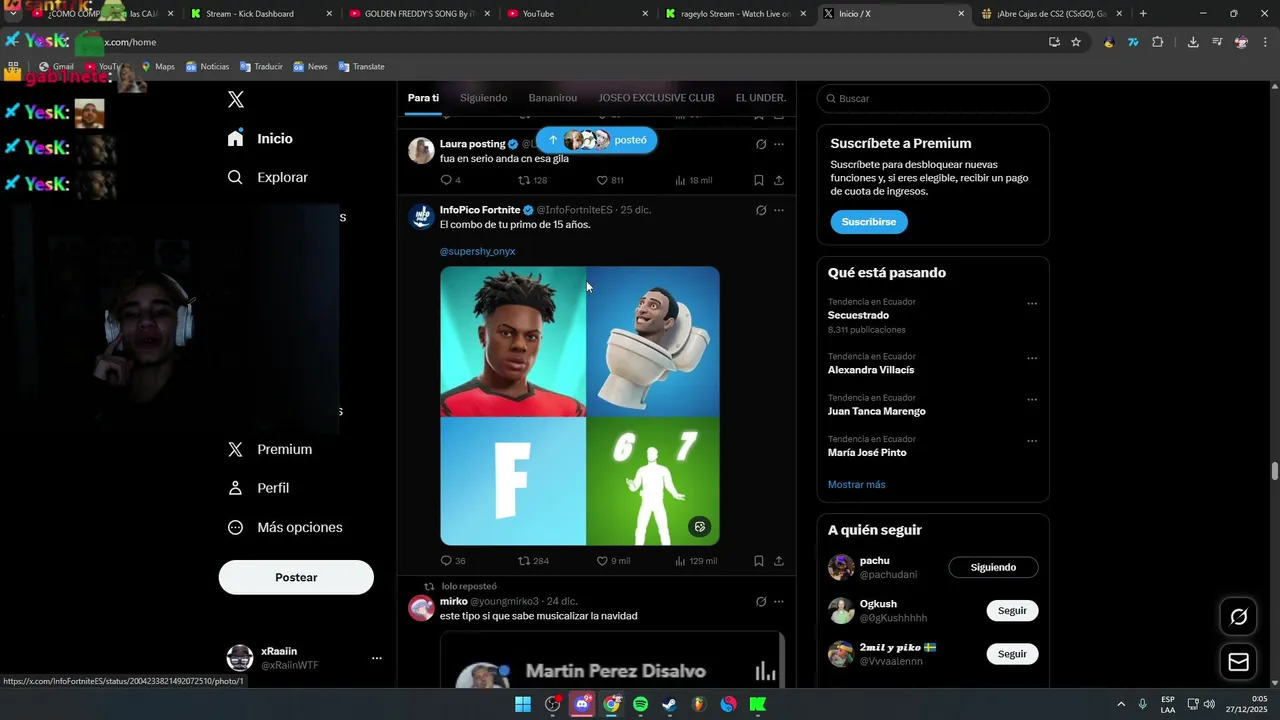Open Grok icon on Laura posting's tweet
The height and width of the screenshot is (720, 1280).
coord(761,144)
